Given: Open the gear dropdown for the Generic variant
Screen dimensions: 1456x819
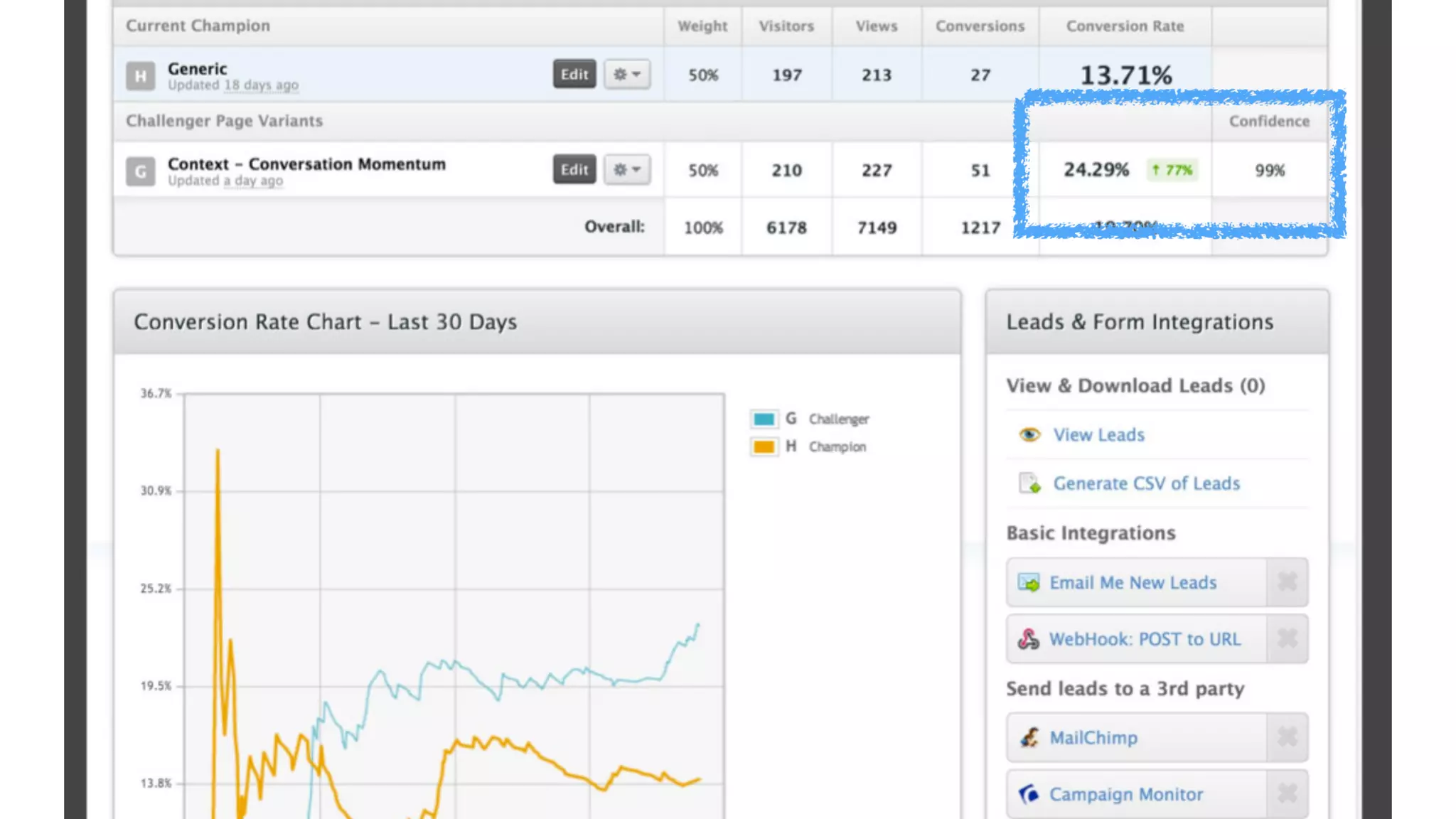Looking at the screenshot, I should [627, 74].
